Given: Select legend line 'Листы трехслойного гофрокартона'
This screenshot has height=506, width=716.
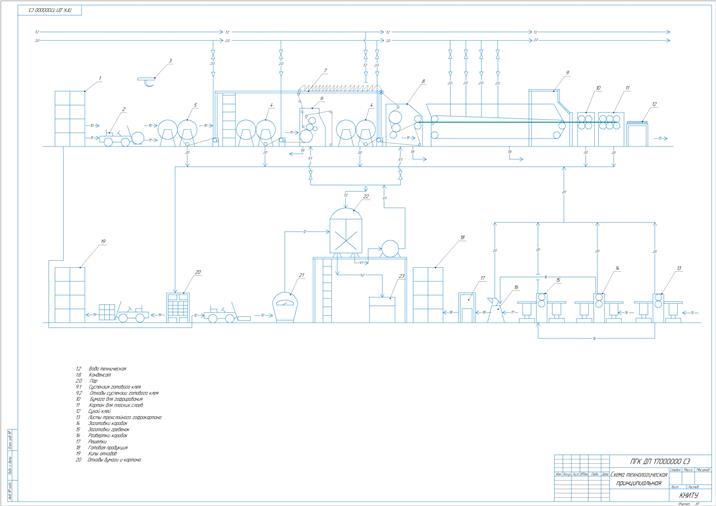Looking at the screenshot, I should coord(125,417).
